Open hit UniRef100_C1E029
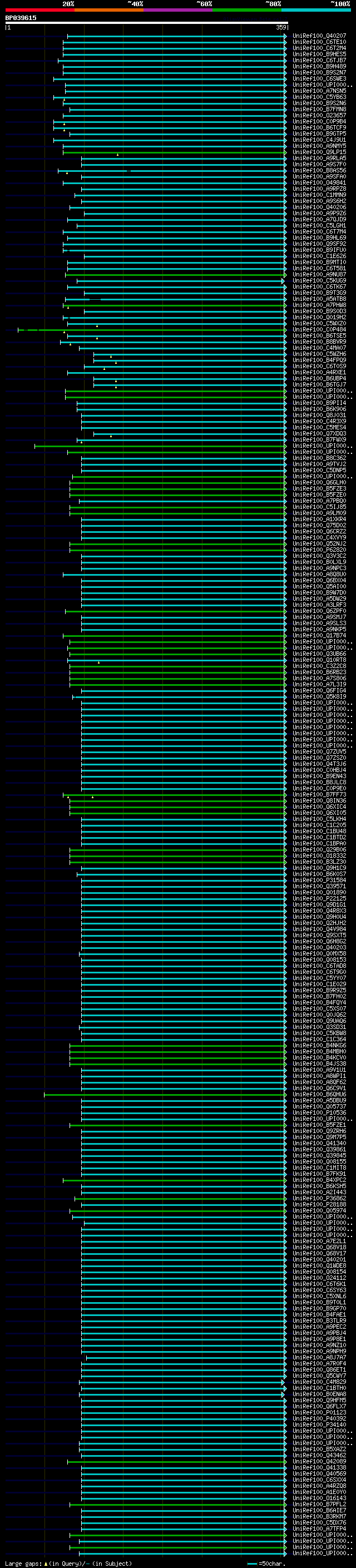356x1568 pixels. pos(319,985)
